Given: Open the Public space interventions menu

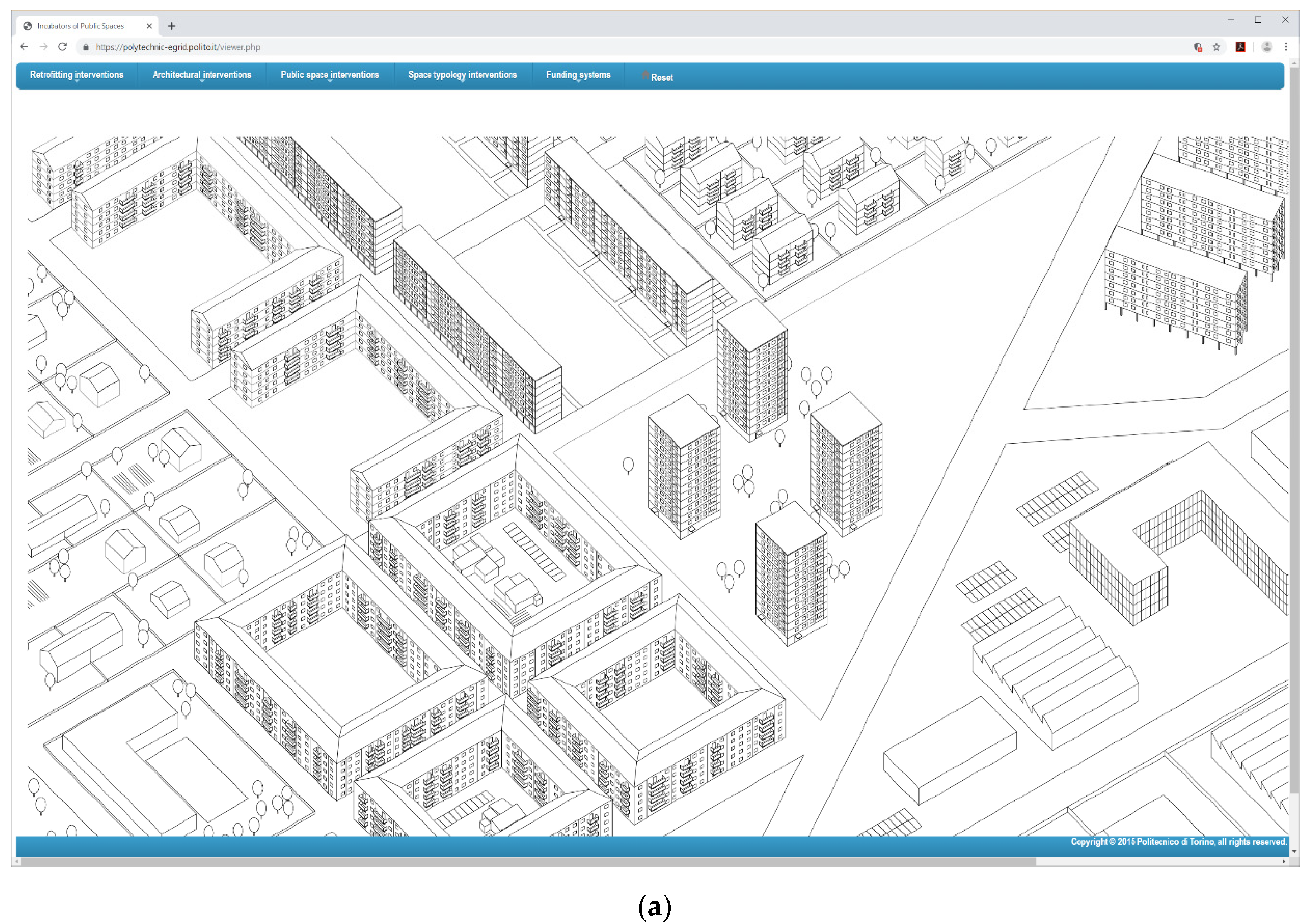Looking at the screenshot, I should (329, 75).
